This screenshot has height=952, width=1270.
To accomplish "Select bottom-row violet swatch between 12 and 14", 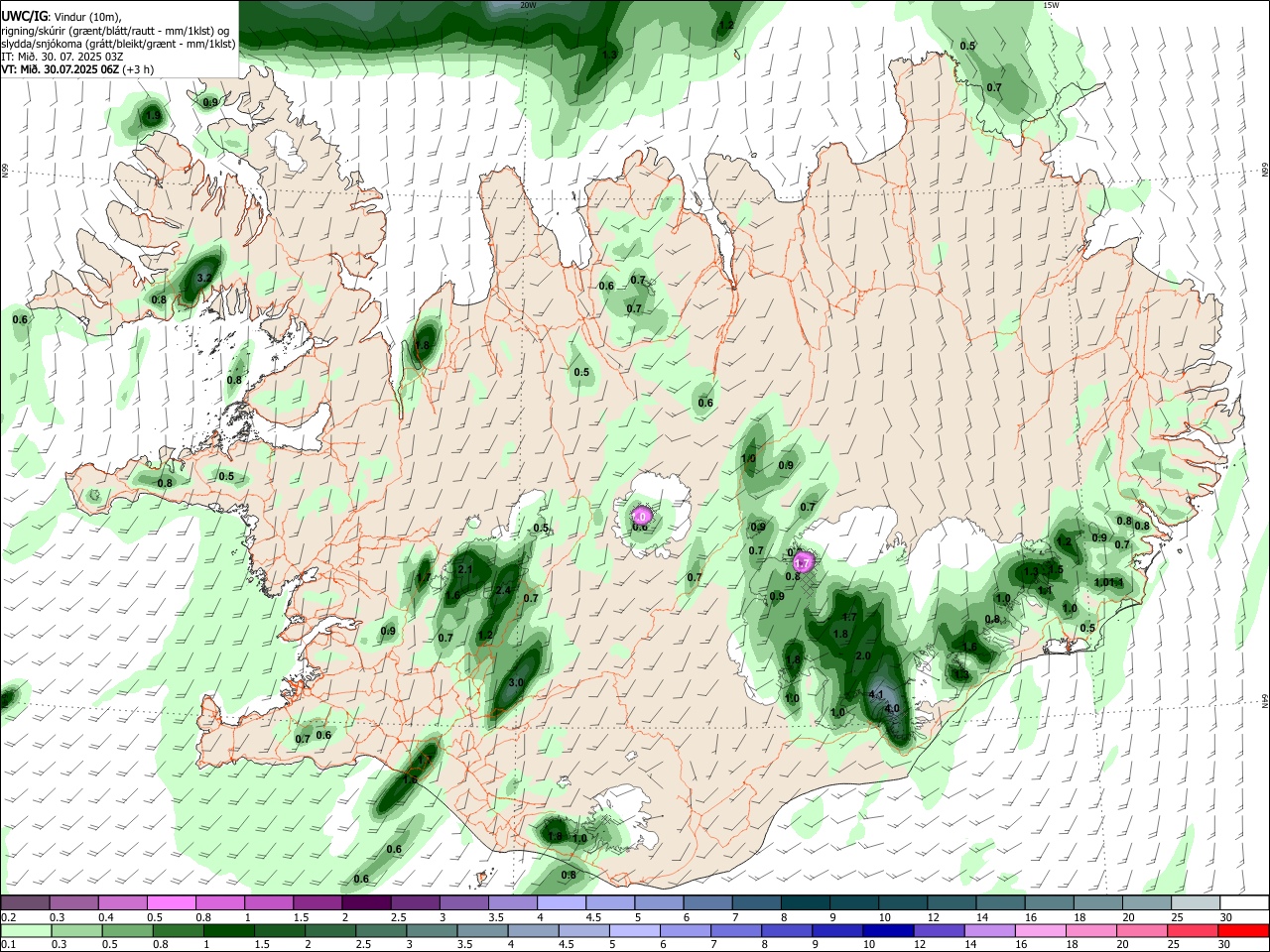I will 940,931.
